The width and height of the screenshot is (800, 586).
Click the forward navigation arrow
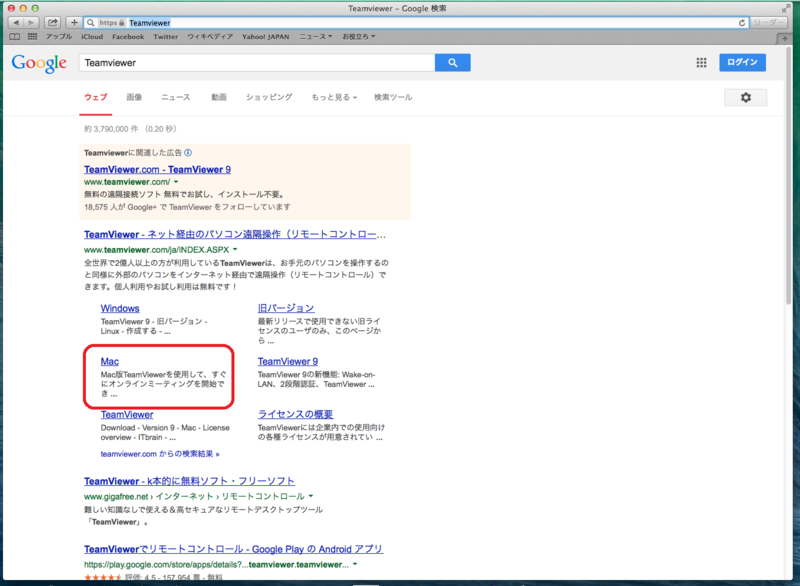point(33,21)
